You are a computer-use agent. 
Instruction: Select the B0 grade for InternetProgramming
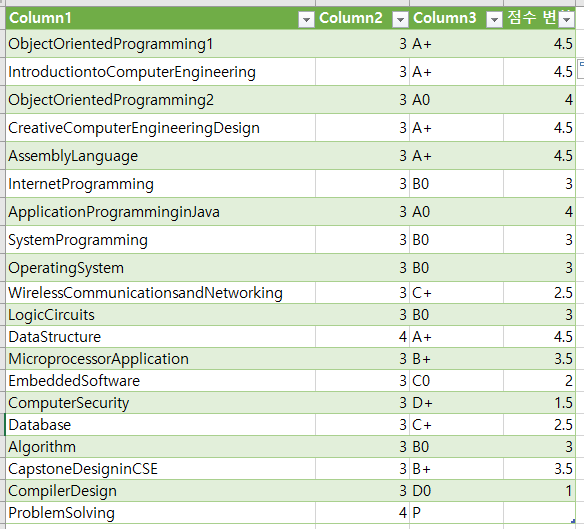click(456, 184)
